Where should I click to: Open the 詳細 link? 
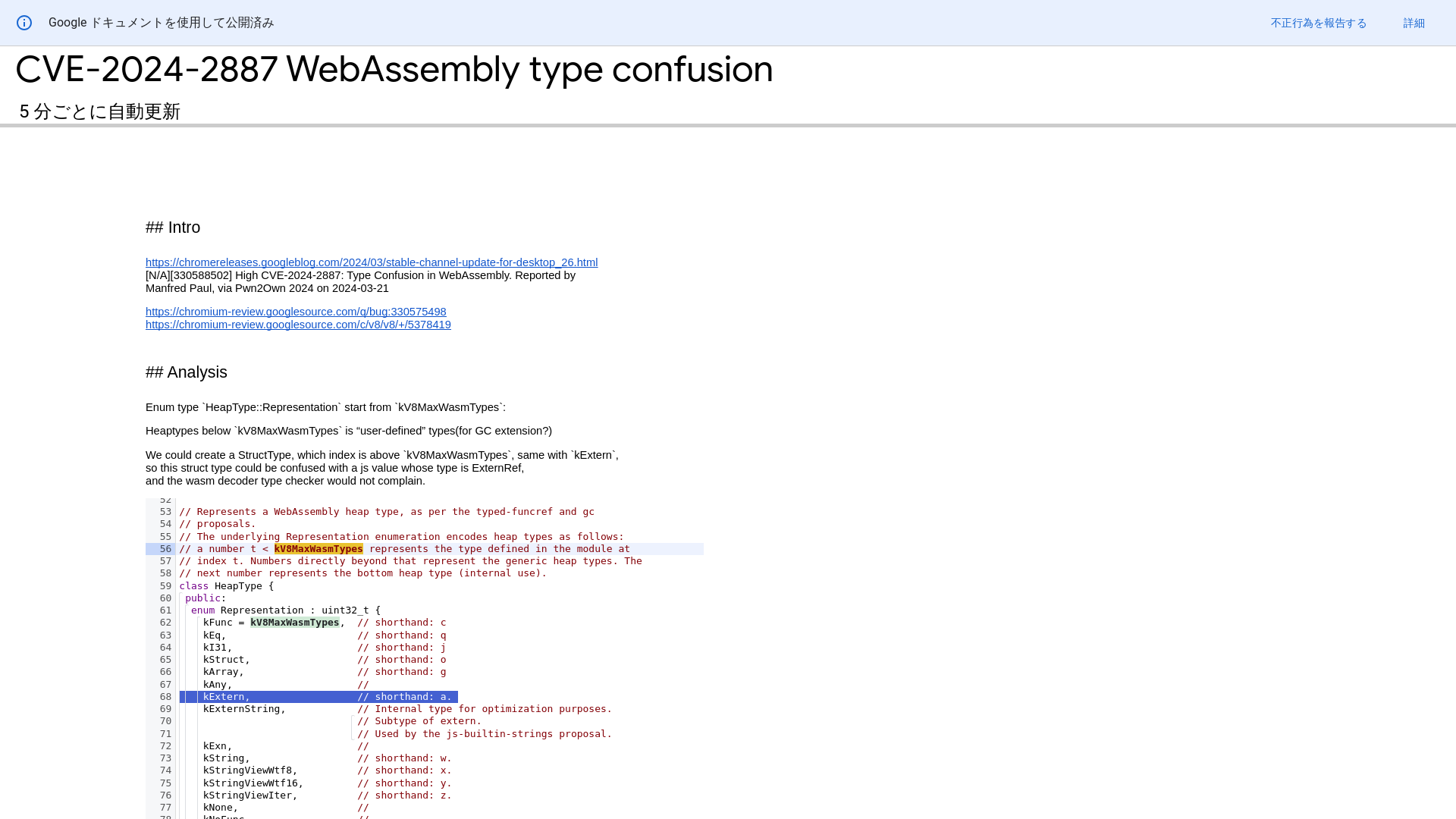coord(1414,23)
